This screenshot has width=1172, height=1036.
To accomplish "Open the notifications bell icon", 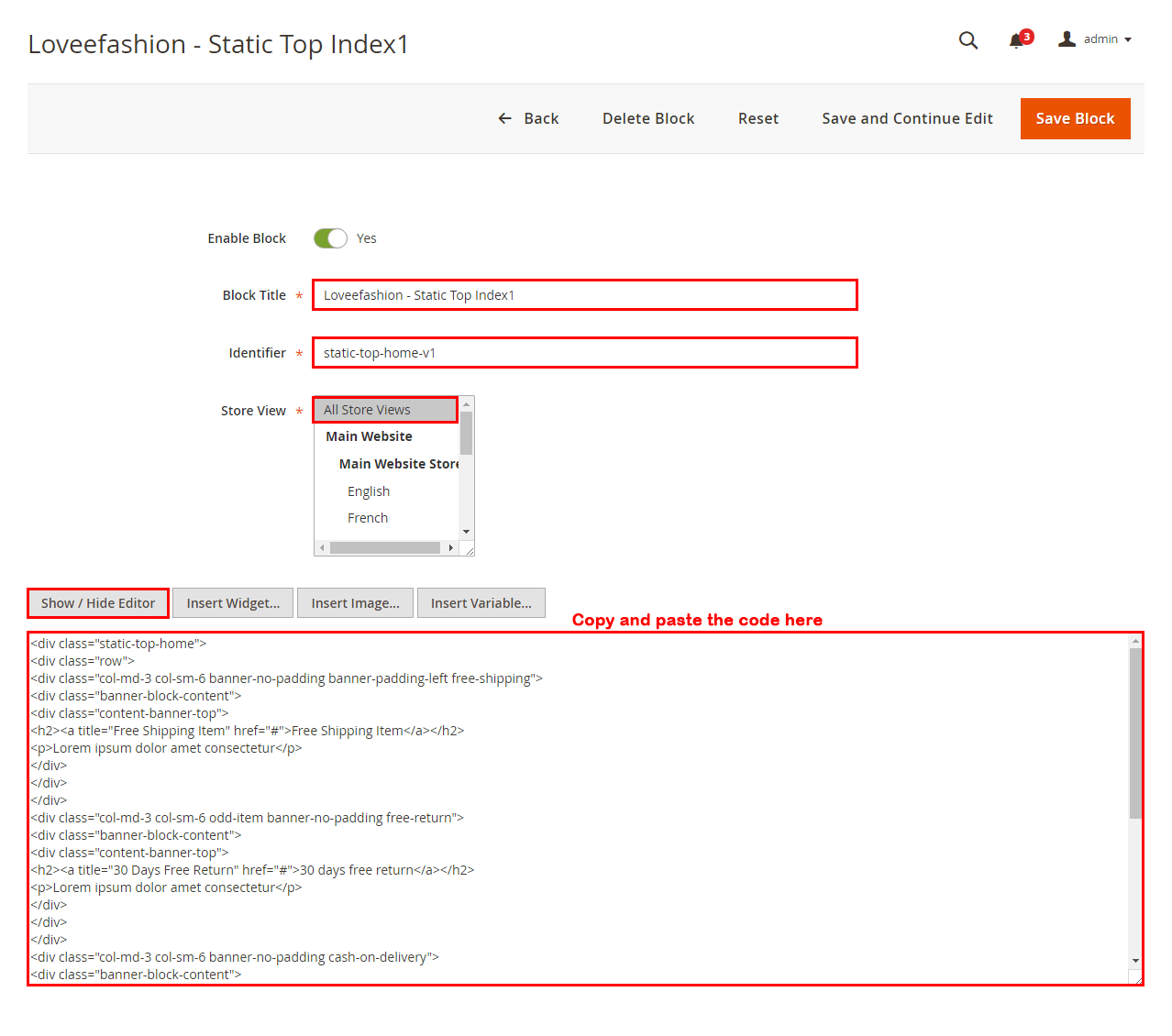I will point(1016,40).
